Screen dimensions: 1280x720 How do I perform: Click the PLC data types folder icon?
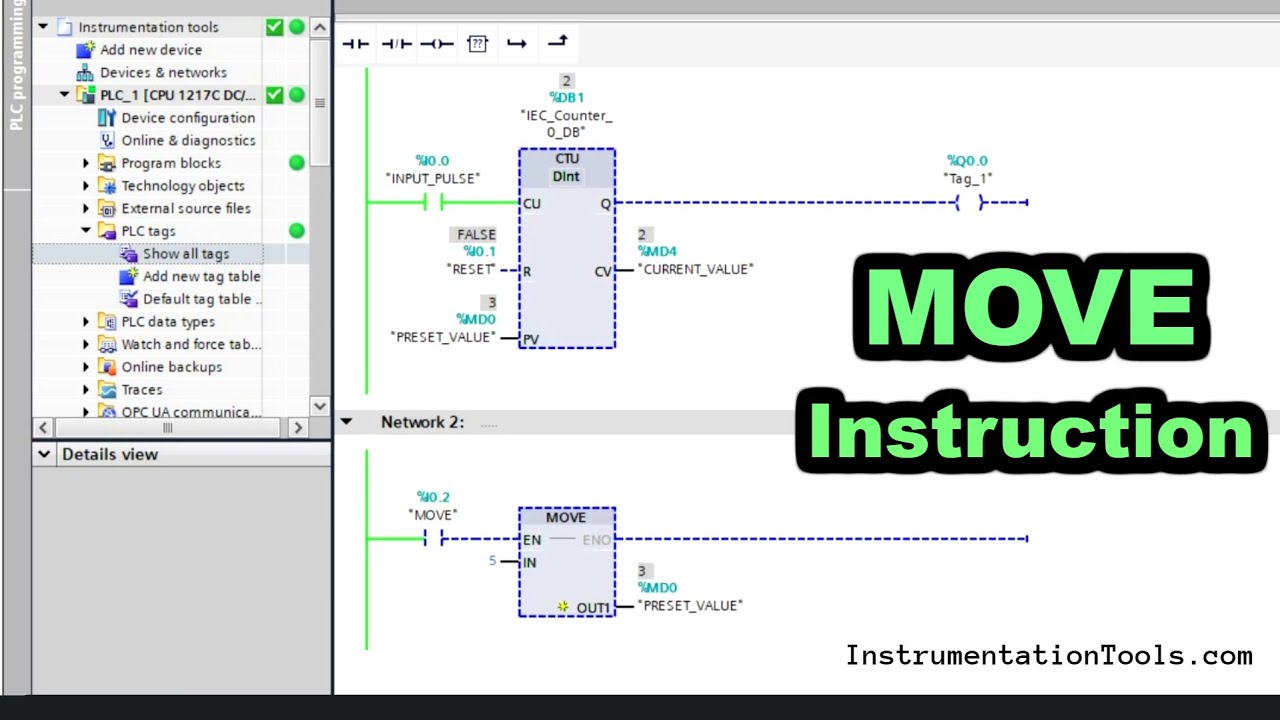coord(107,321)
